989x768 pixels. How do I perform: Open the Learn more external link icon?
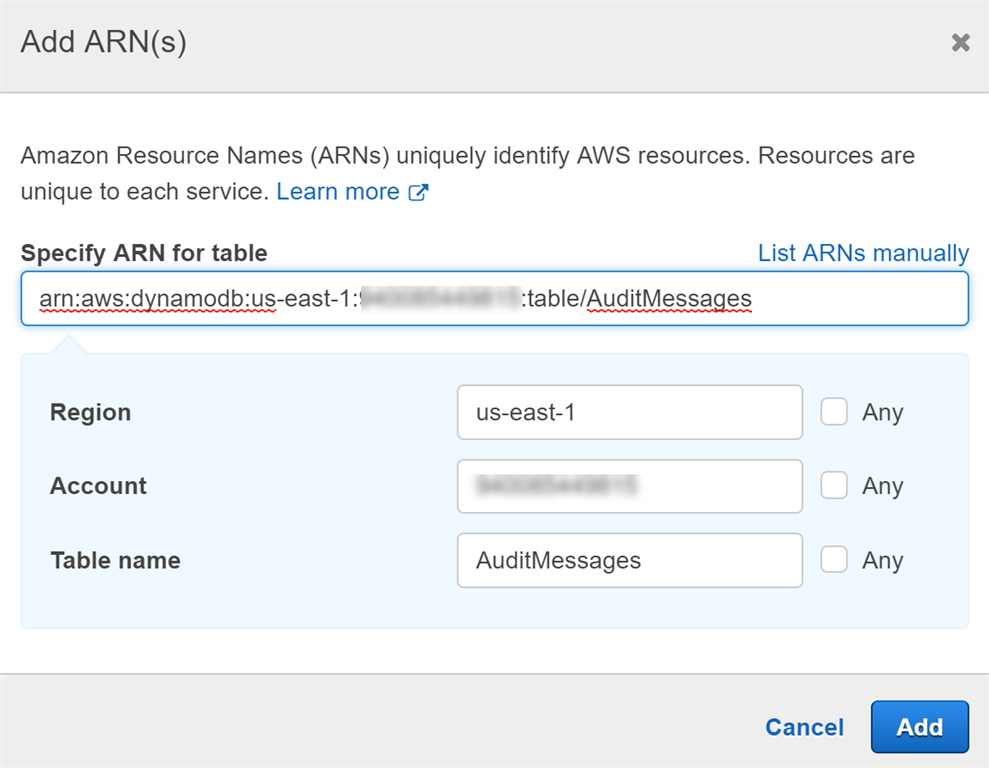coord(418,191)
